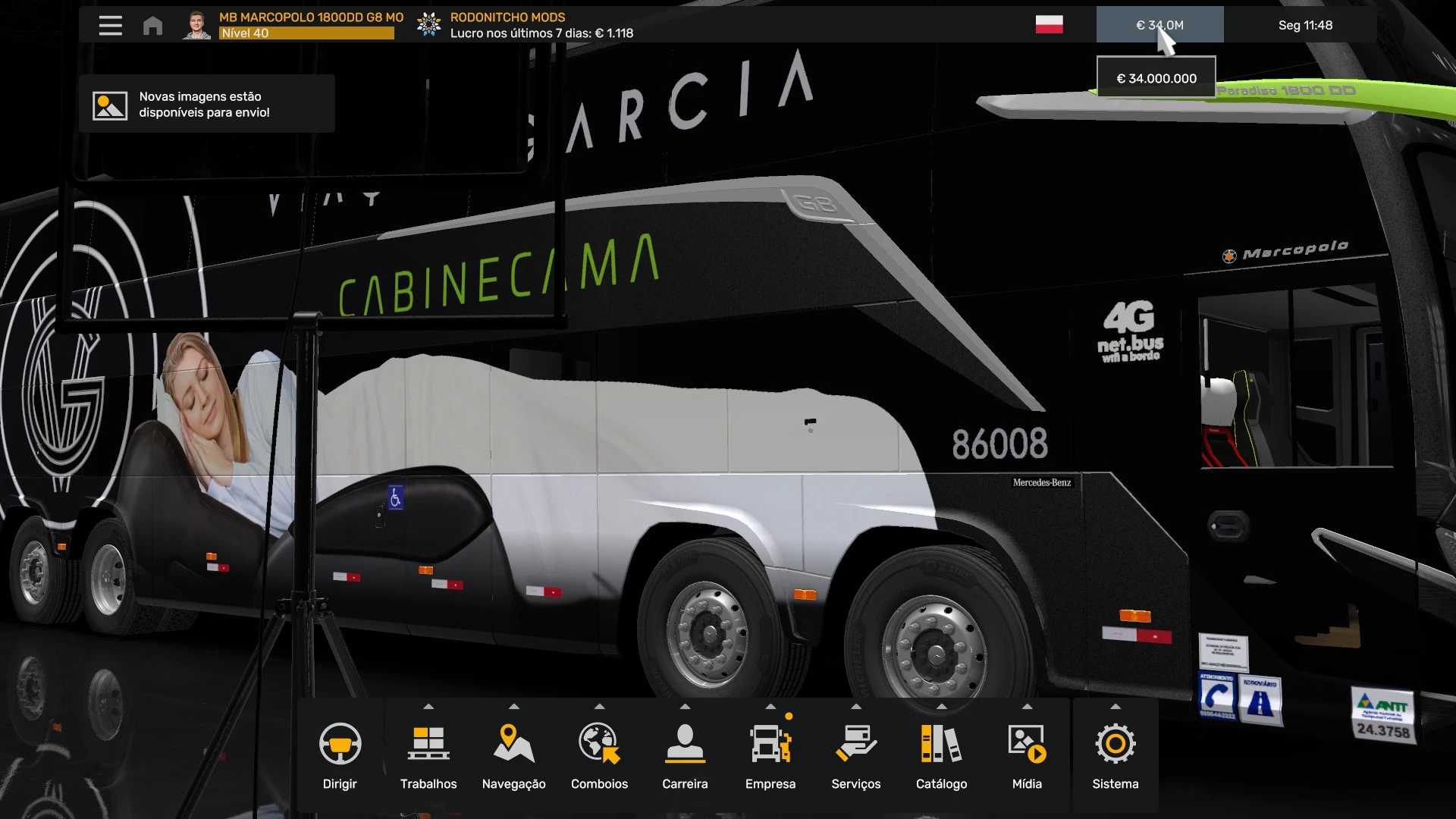This screenshot has height=819, width=1456.
Task: Click the € 34.0M balance button
Action: [1159, 25]
